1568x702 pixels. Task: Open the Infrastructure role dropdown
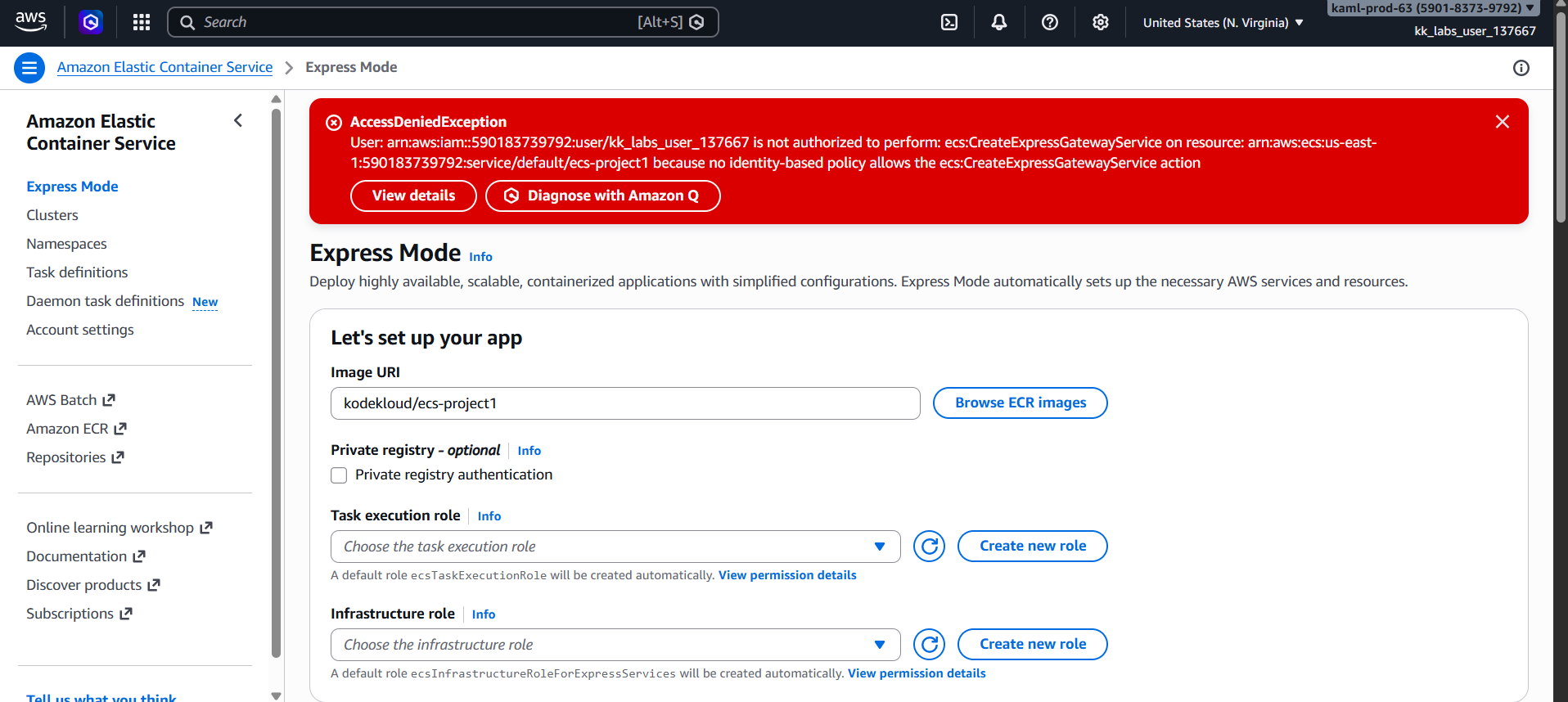615,645
